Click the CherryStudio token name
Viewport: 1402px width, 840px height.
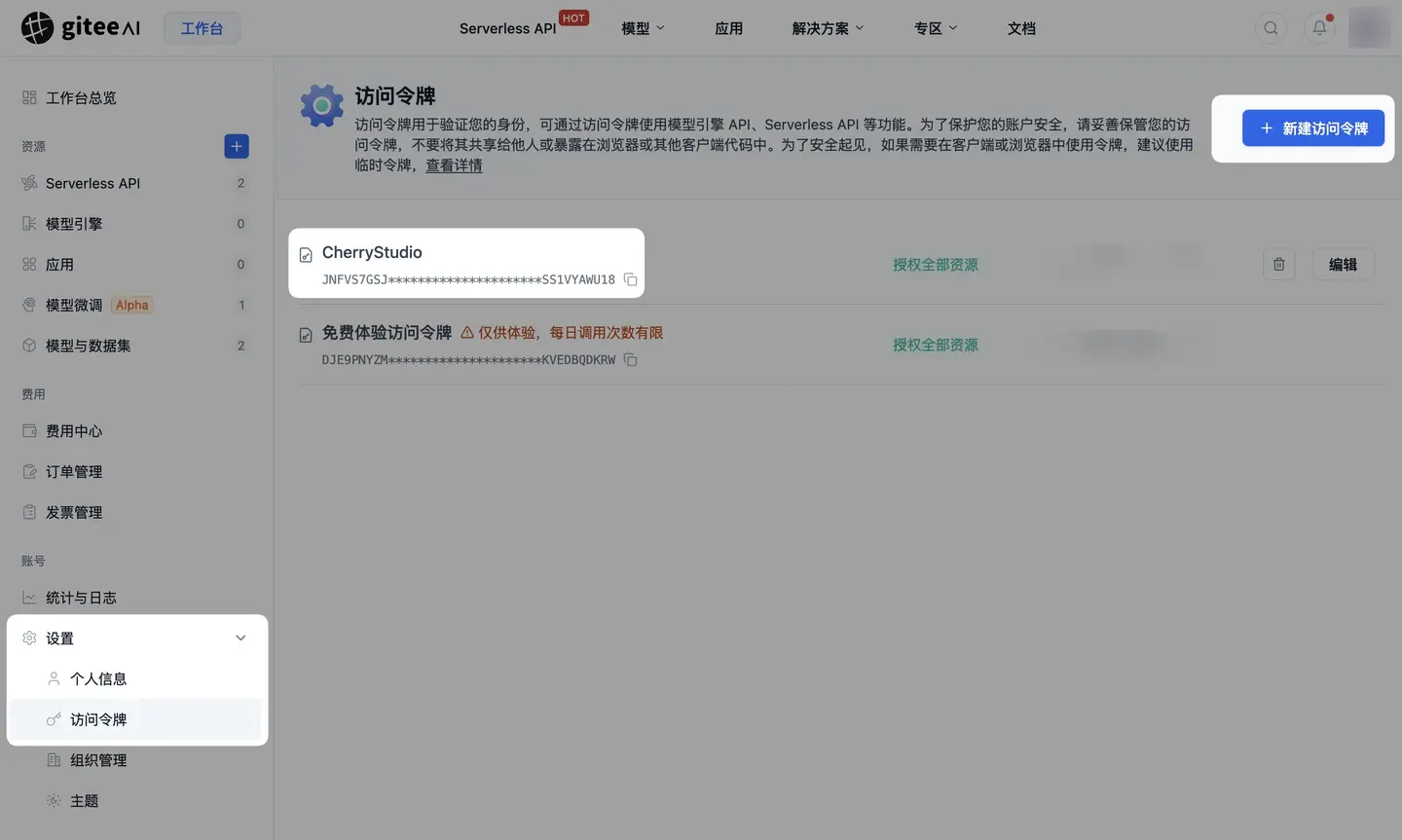point(372,252)
